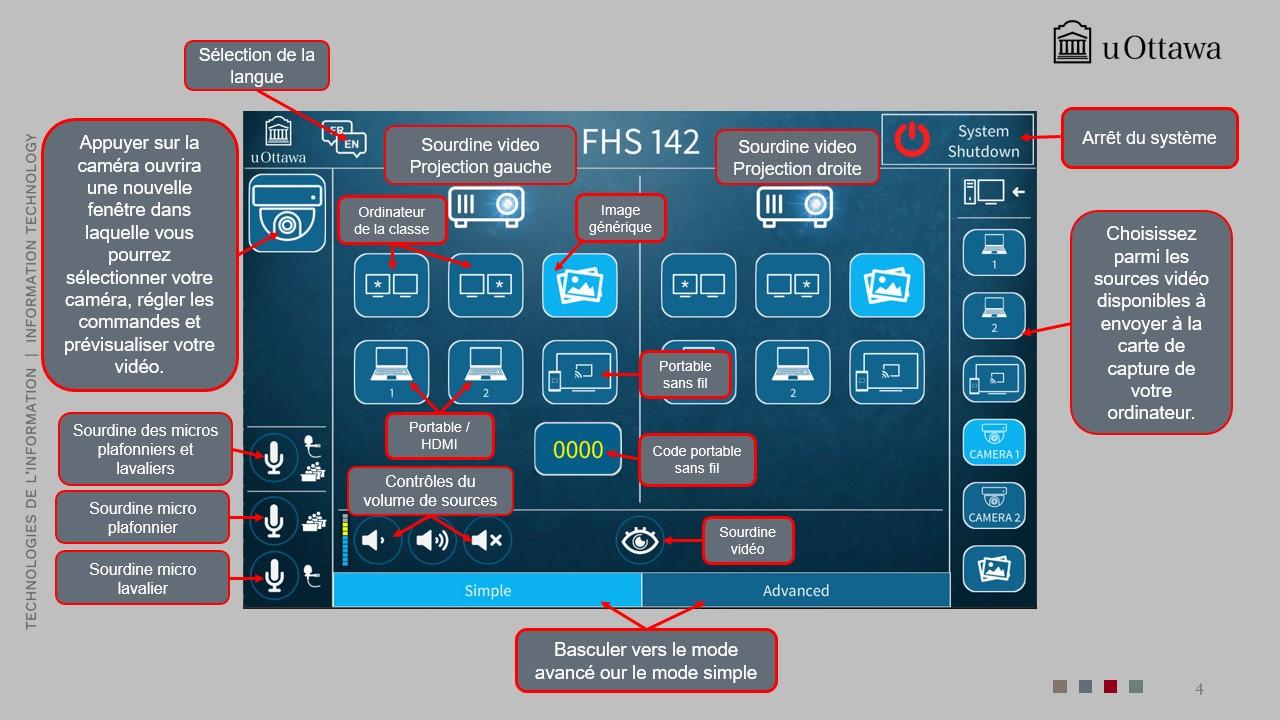Click the FHS 142 room title

[641, 141]
